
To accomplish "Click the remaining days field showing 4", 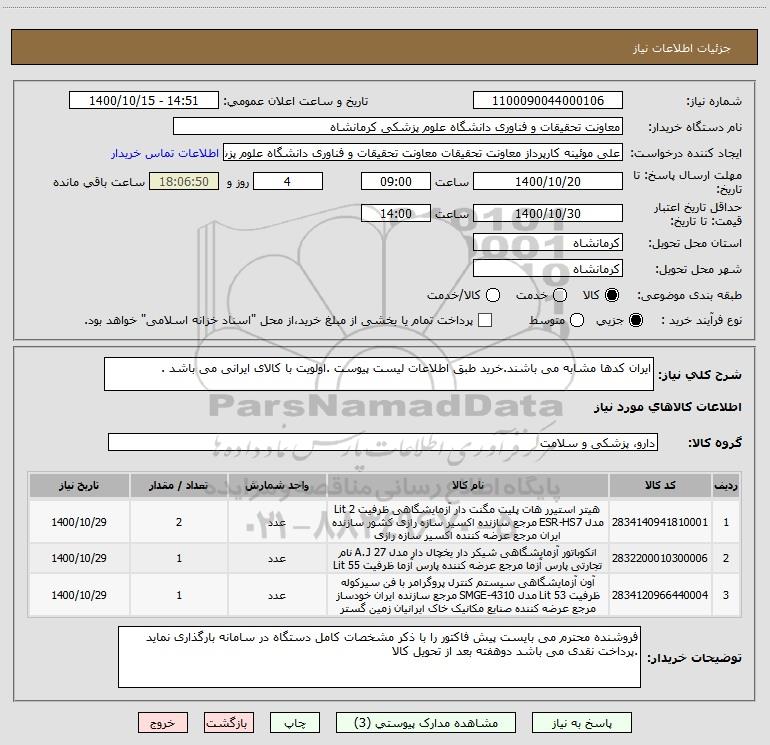I will tap(287, 181).
